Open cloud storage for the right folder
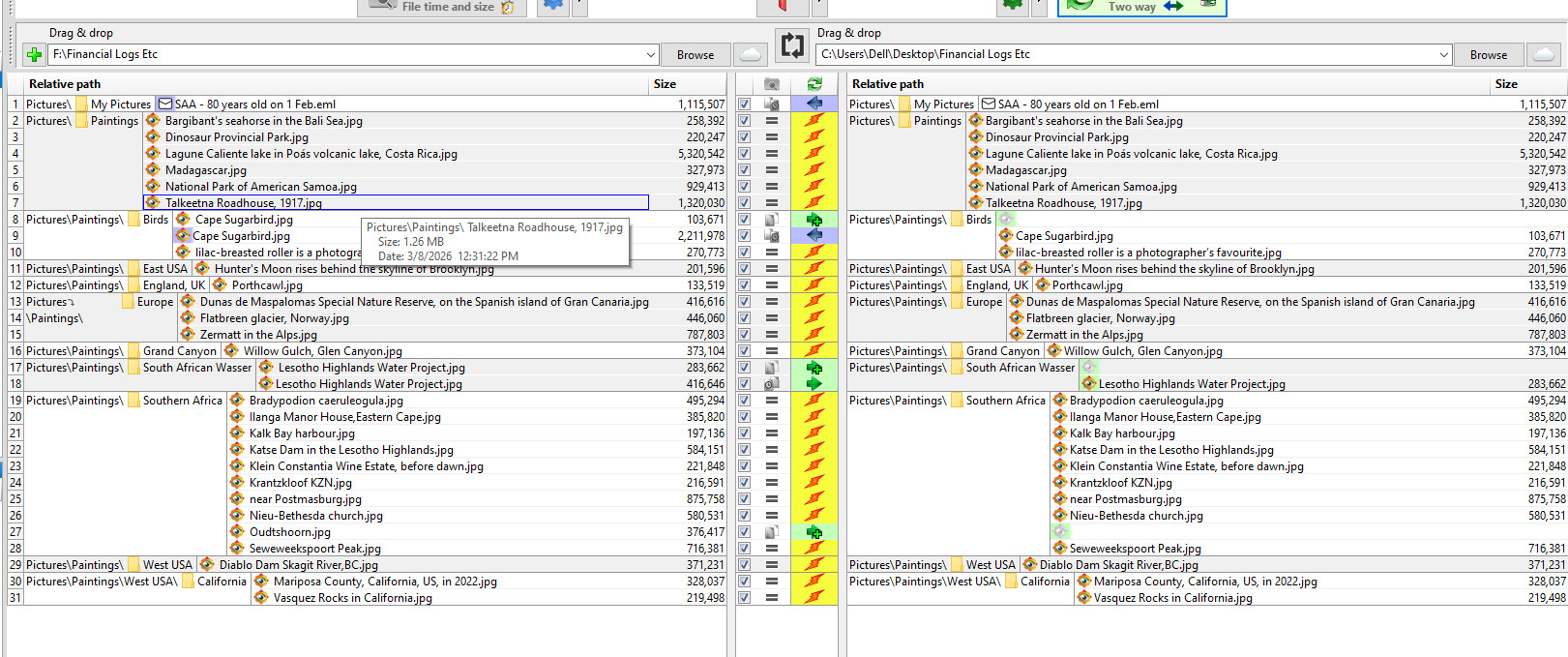 pyautogui.click(x=1544, y=54)
